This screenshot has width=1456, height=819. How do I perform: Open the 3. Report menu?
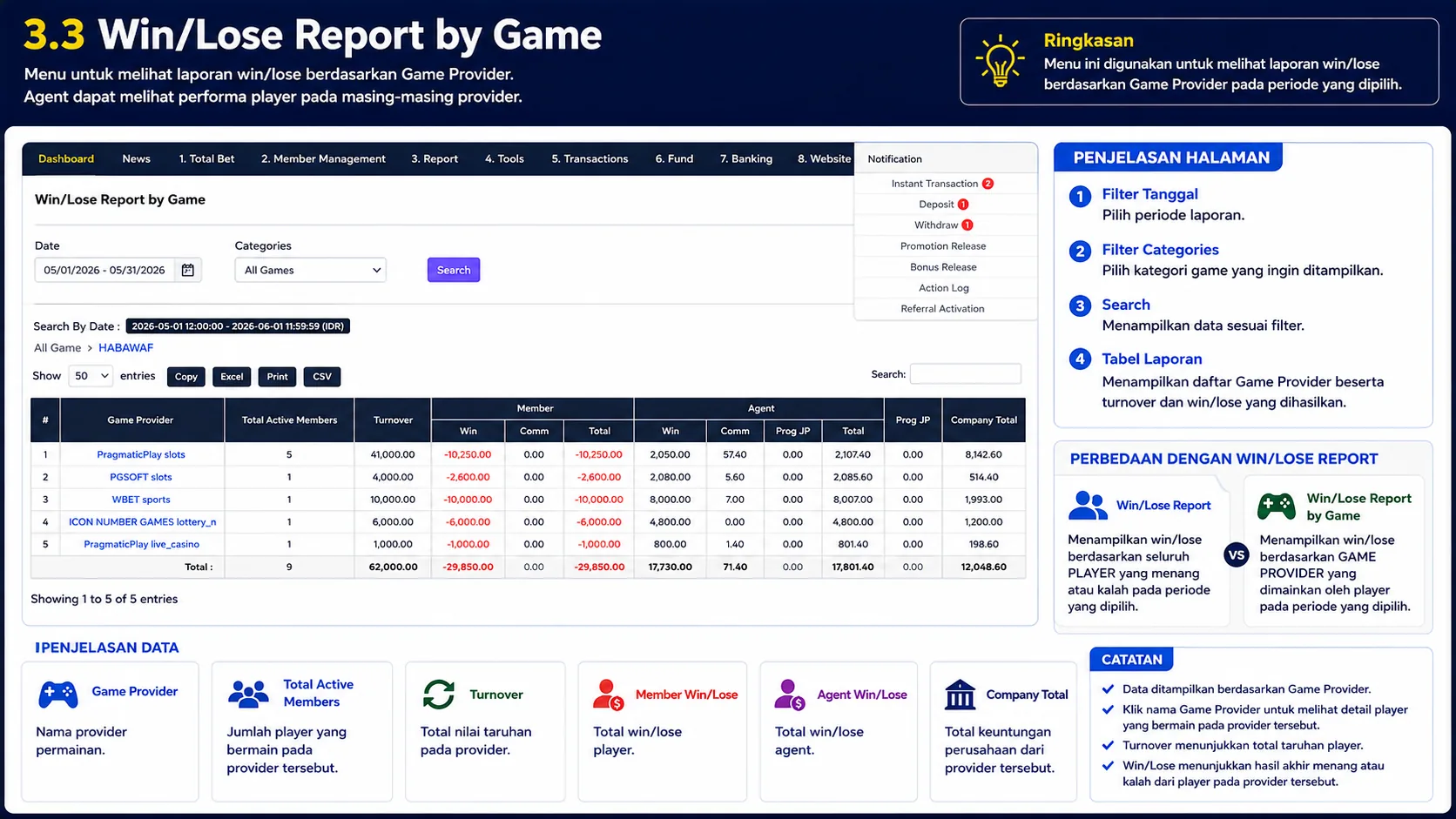(x=435, y=158)
